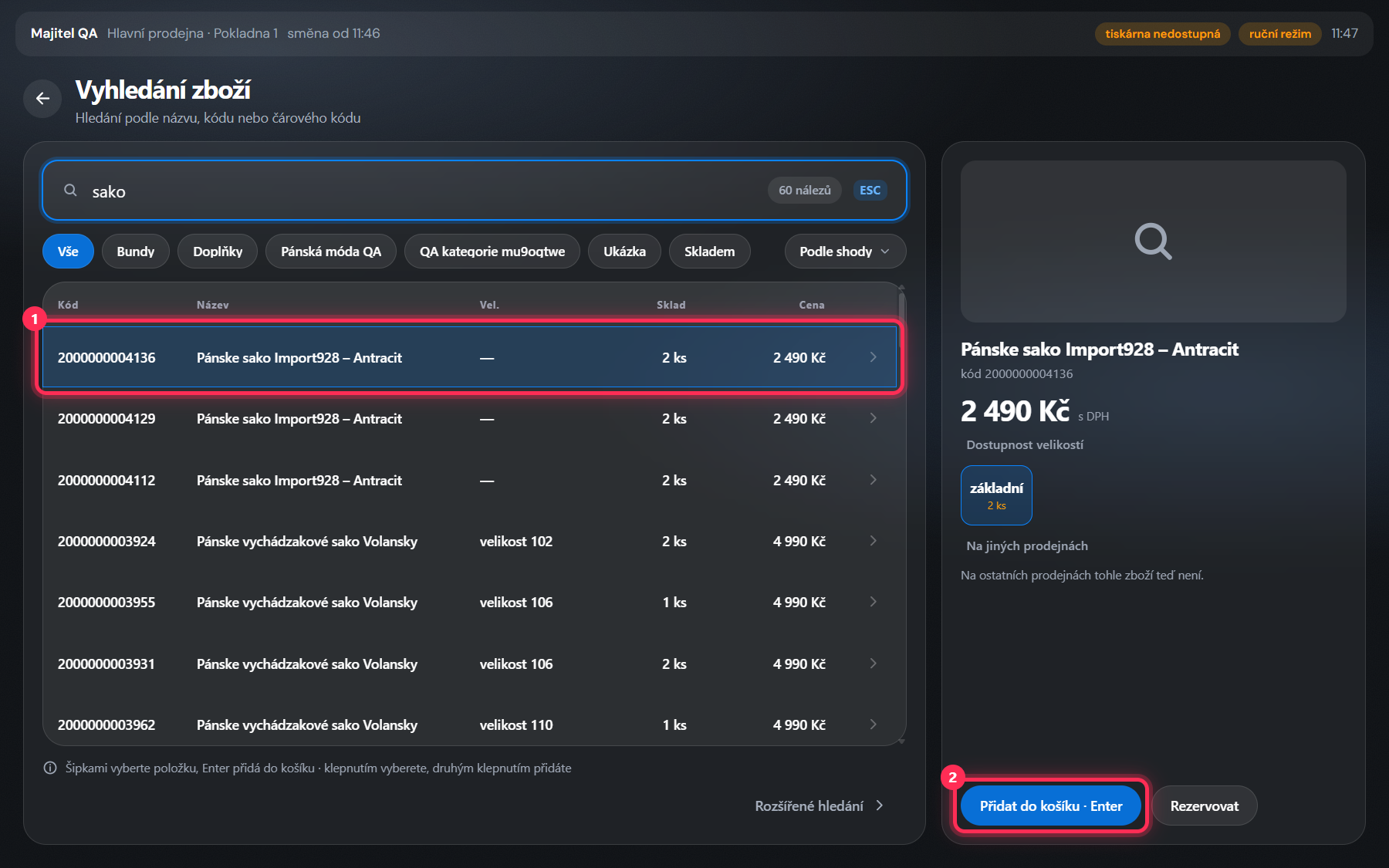Click Majitel QA user label
1389x868 pixels.
pos(64,33)
